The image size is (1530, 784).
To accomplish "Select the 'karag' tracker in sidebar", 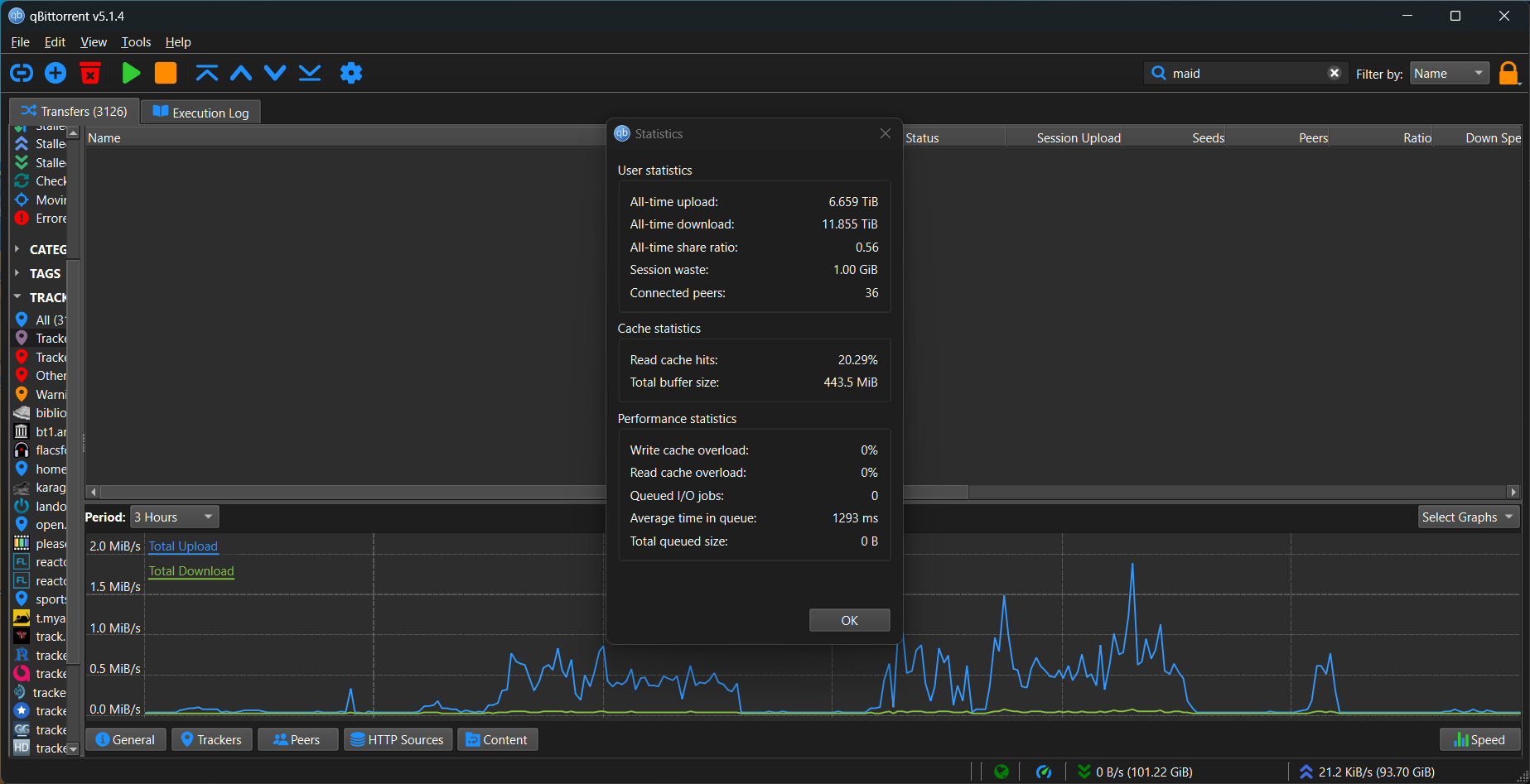I will click(x=41, y=488).
